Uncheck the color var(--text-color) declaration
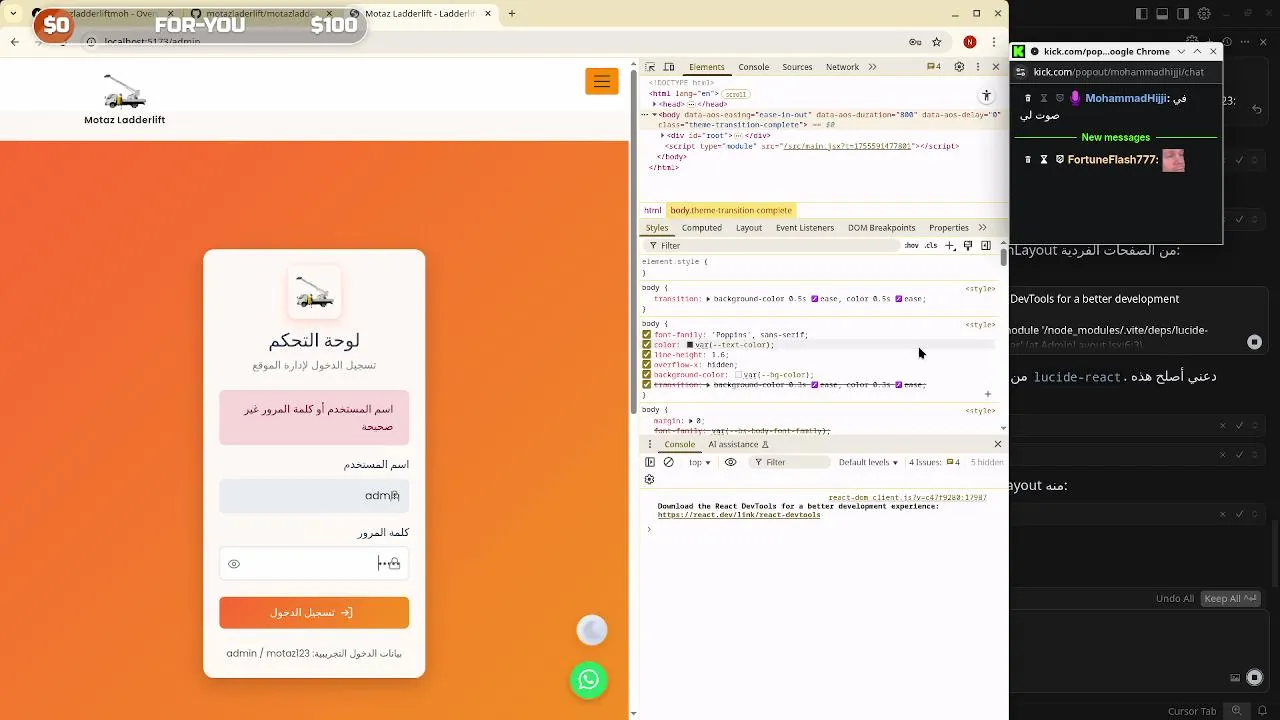 click(x=647, y=345)
